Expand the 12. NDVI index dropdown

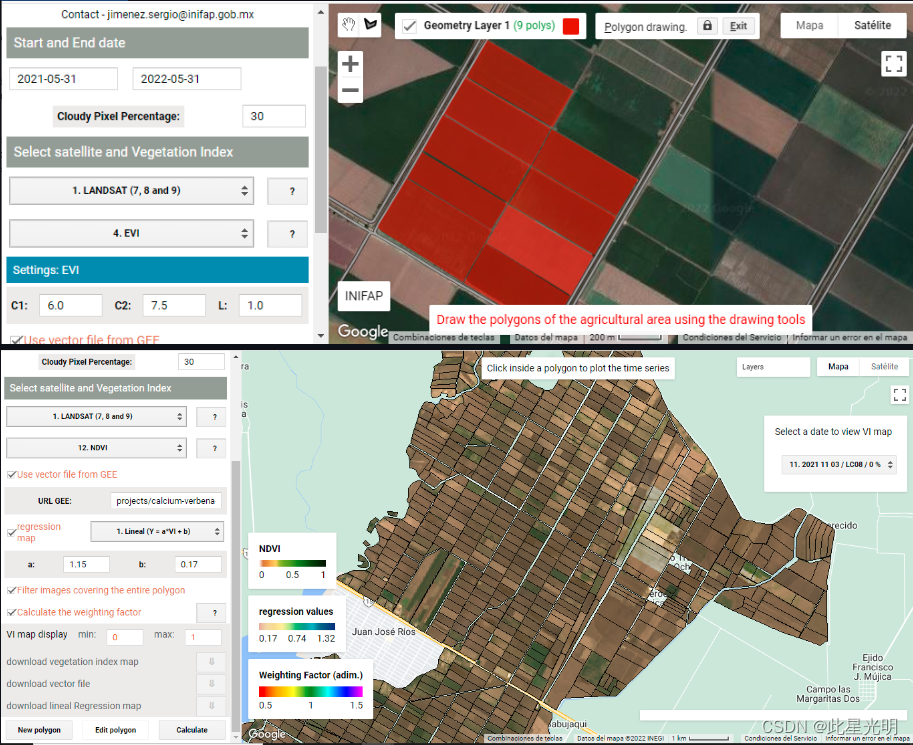[x=97, y=448]
